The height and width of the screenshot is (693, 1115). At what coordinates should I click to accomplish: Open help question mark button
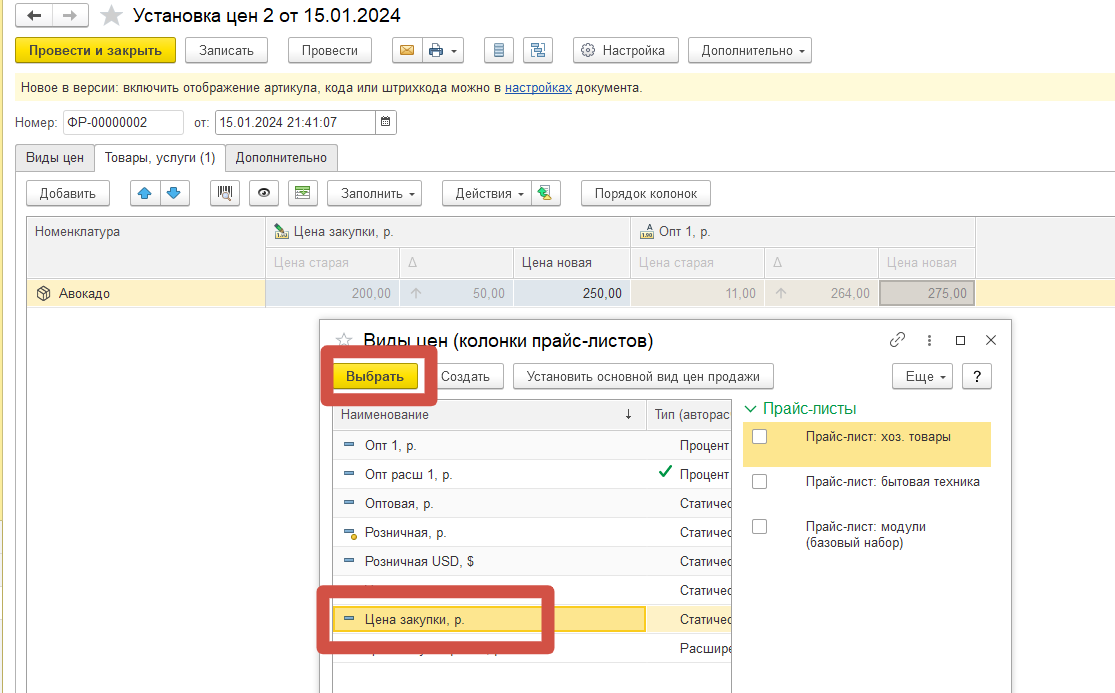click(976, 377)
